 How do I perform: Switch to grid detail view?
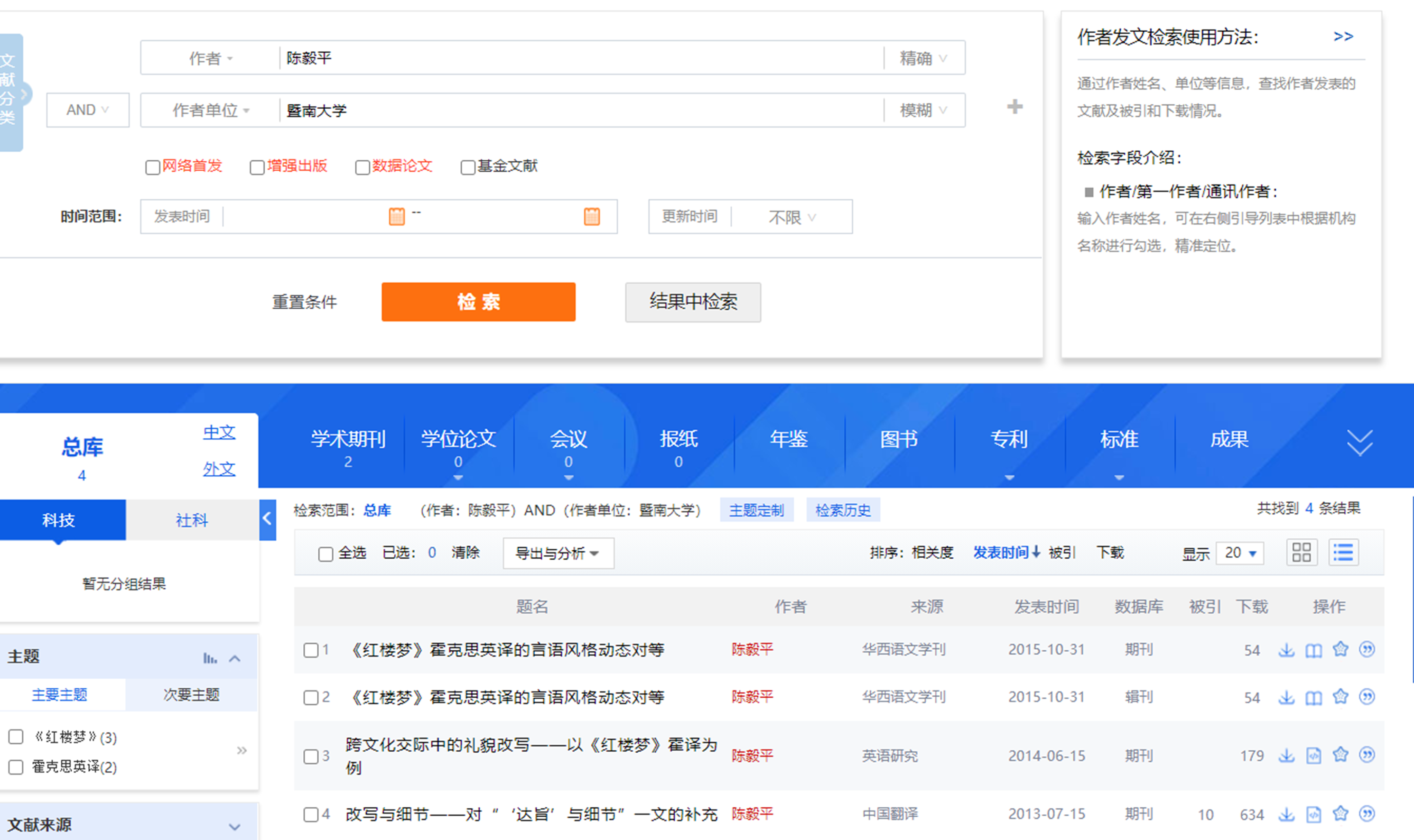coord(1302,553)
